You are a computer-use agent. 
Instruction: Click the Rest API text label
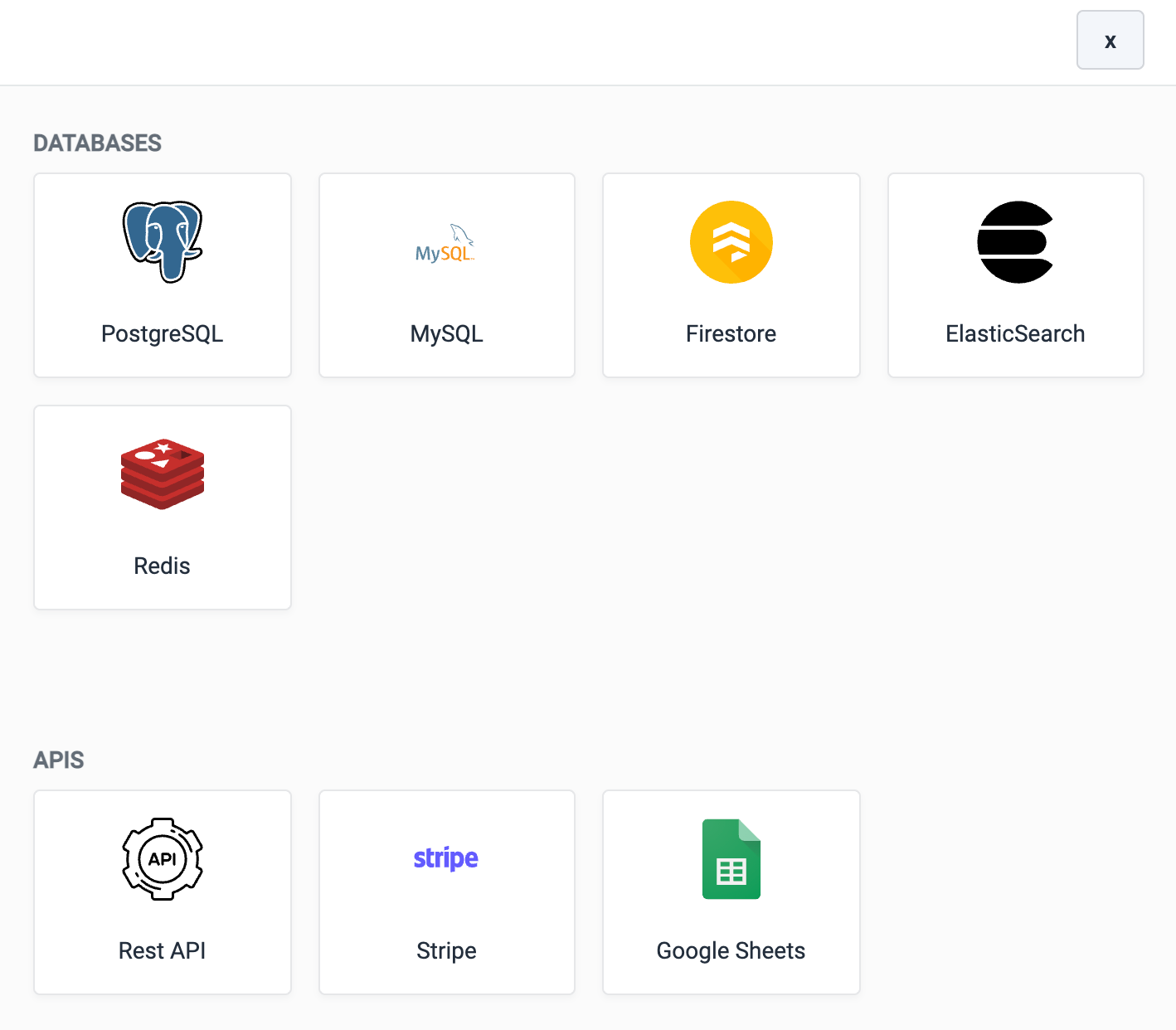(163, 950)
